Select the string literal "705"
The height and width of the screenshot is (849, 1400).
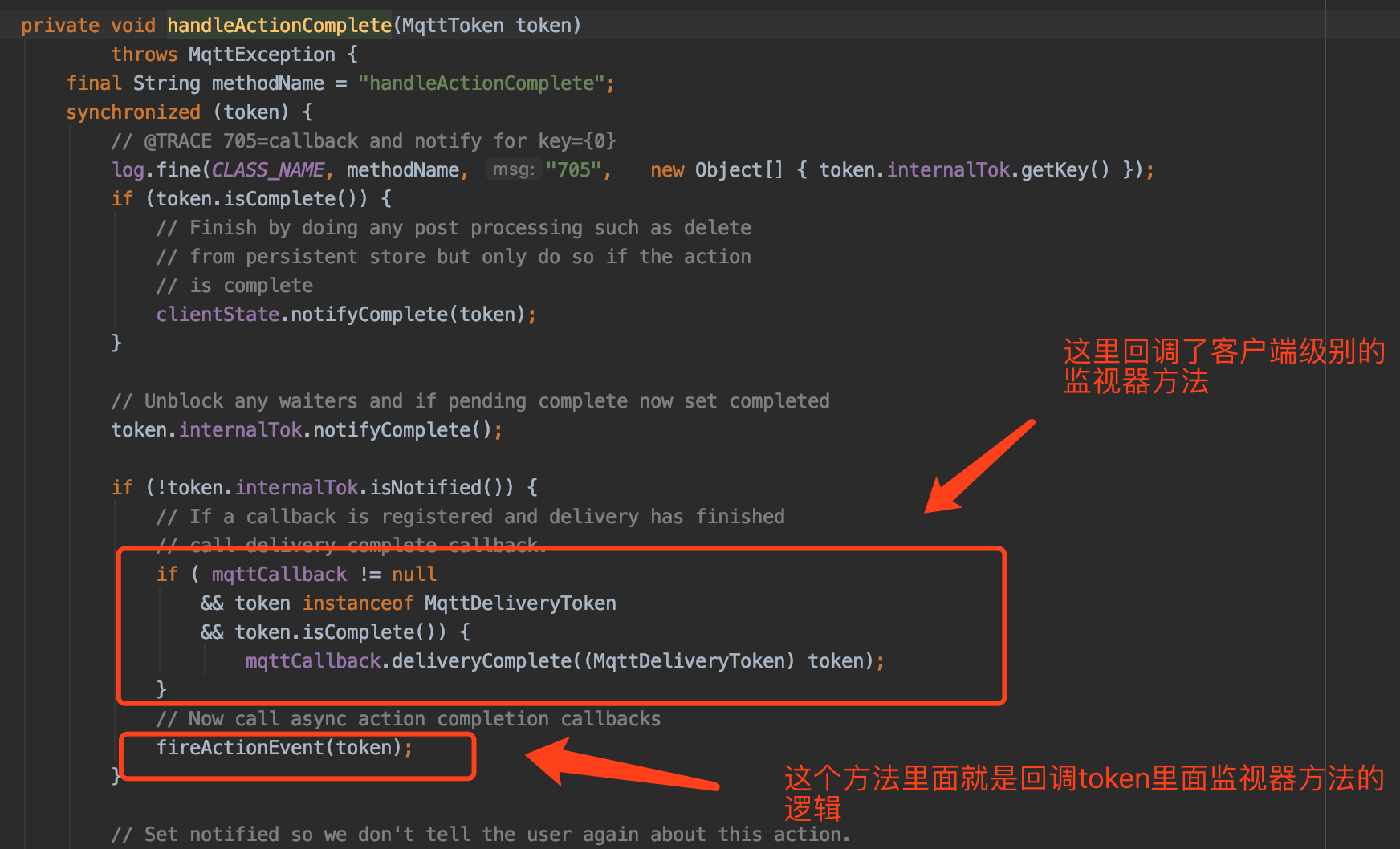tap(575, 169)
